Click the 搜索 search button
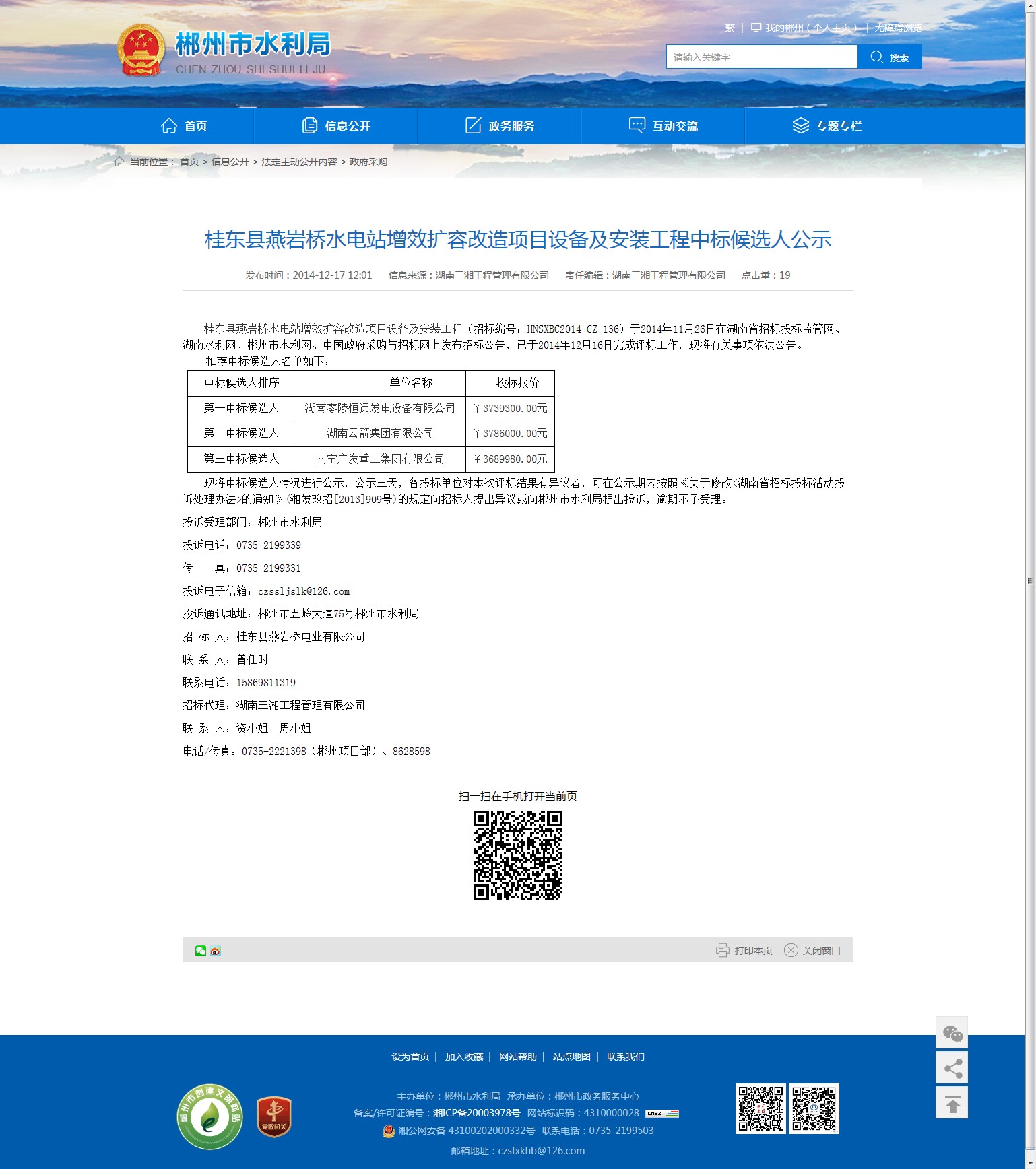The height and width of the screenshot is (1169, 1036). point(889,57)
